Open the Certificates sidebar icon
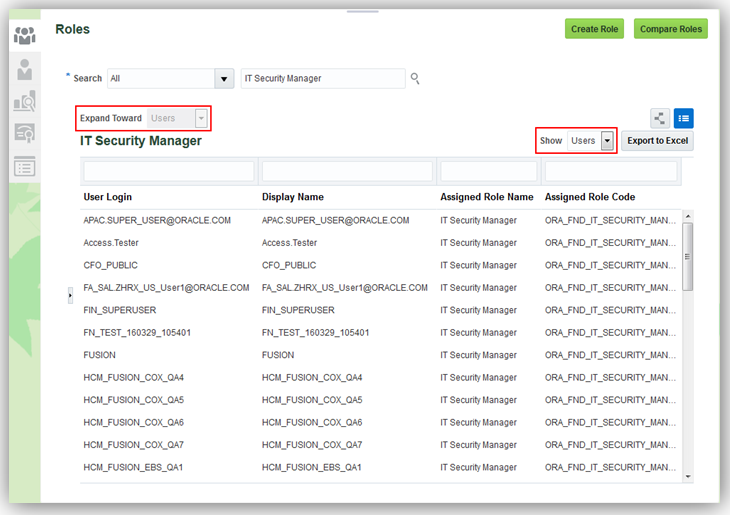Viewport: 730px width, 515px height. (25, 133)
